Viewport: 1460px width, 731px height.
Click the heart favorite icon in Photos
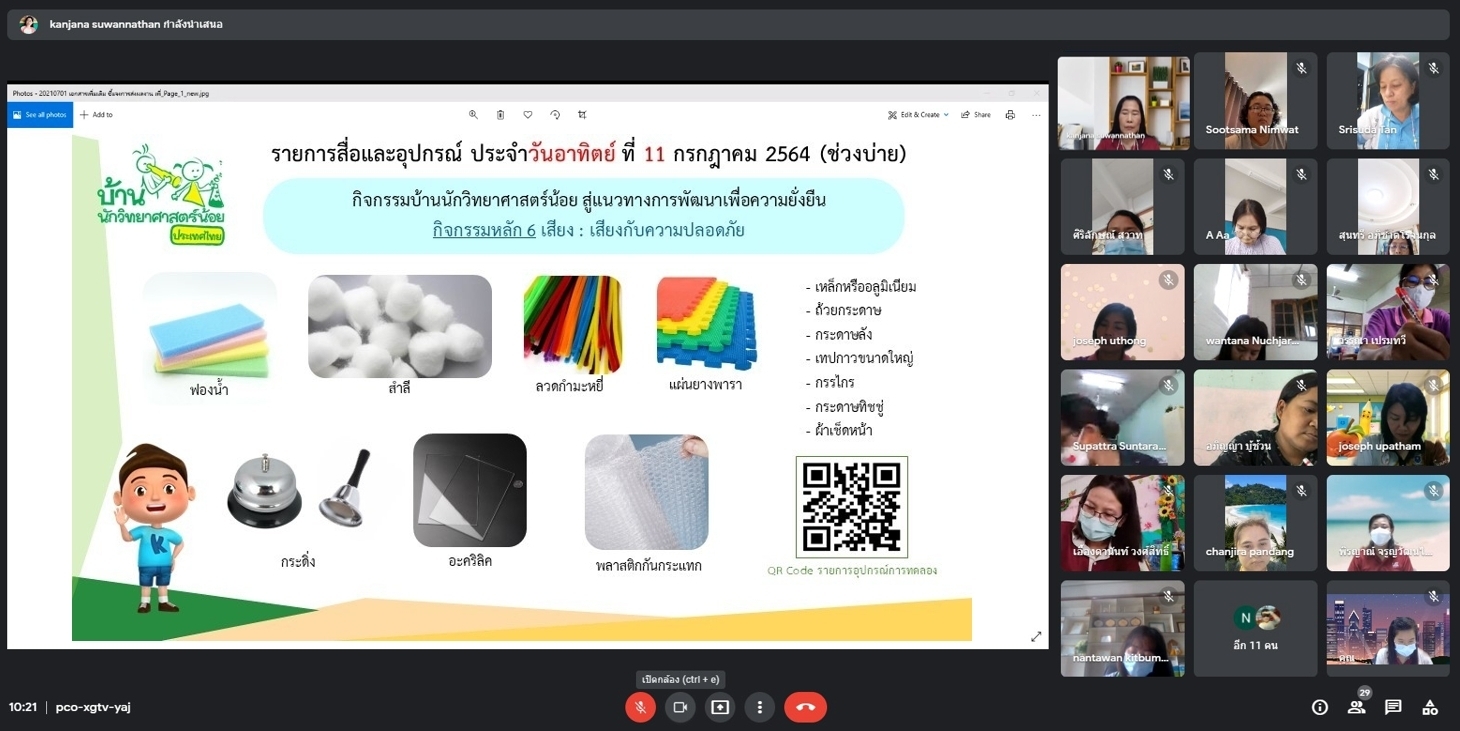tap(528, 115)
